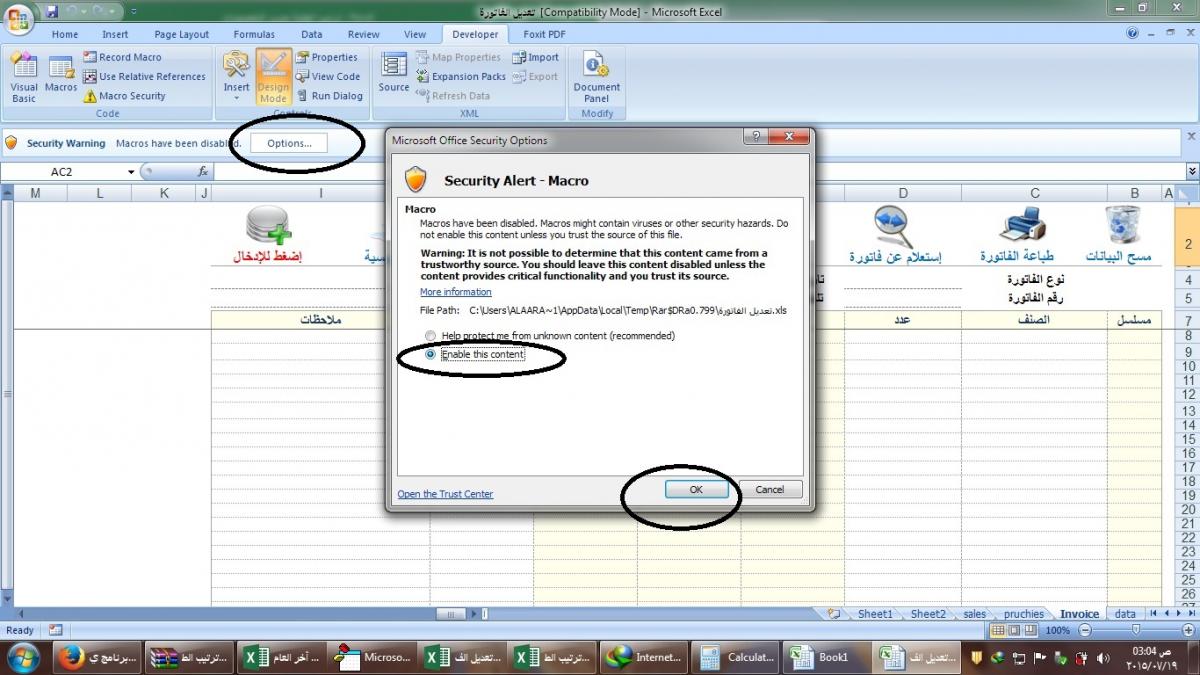Switch to Page Layout view button

click(1012, 631)
